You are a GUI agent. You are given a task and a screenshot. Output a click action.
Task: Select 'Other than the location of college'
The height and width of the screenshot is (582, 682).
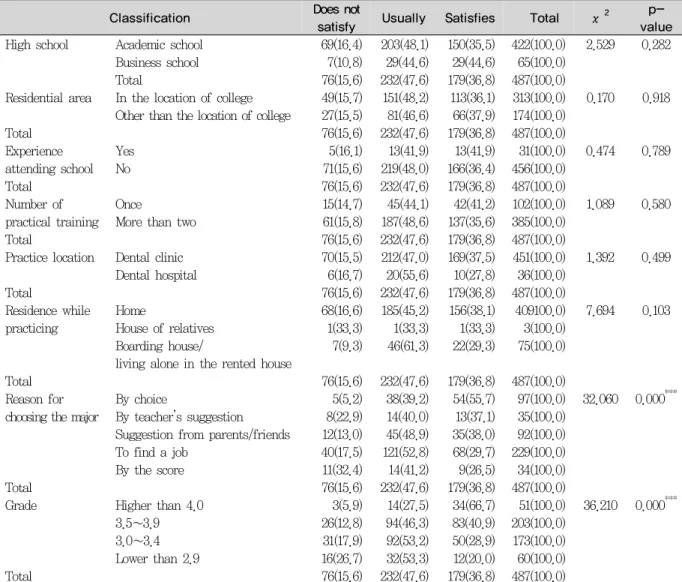(203, 116)
